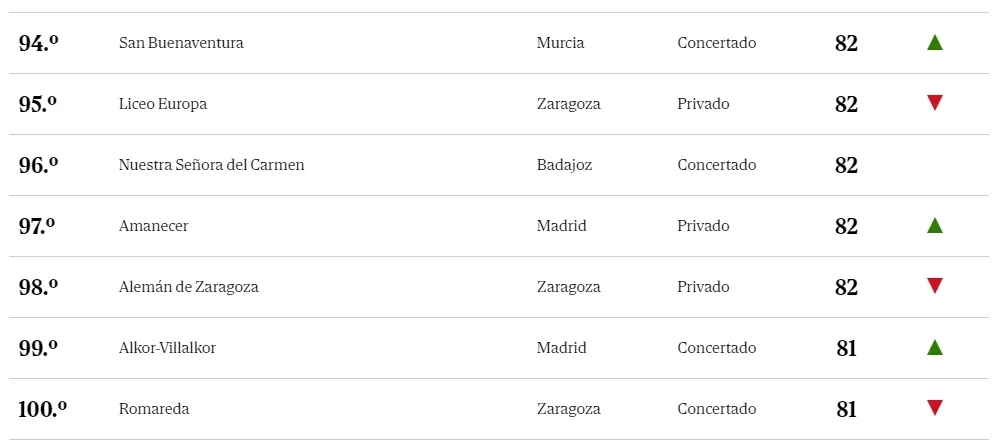1006x448 pixels.
Task: Open the Amanecer school entry
Action: point(153,226)
